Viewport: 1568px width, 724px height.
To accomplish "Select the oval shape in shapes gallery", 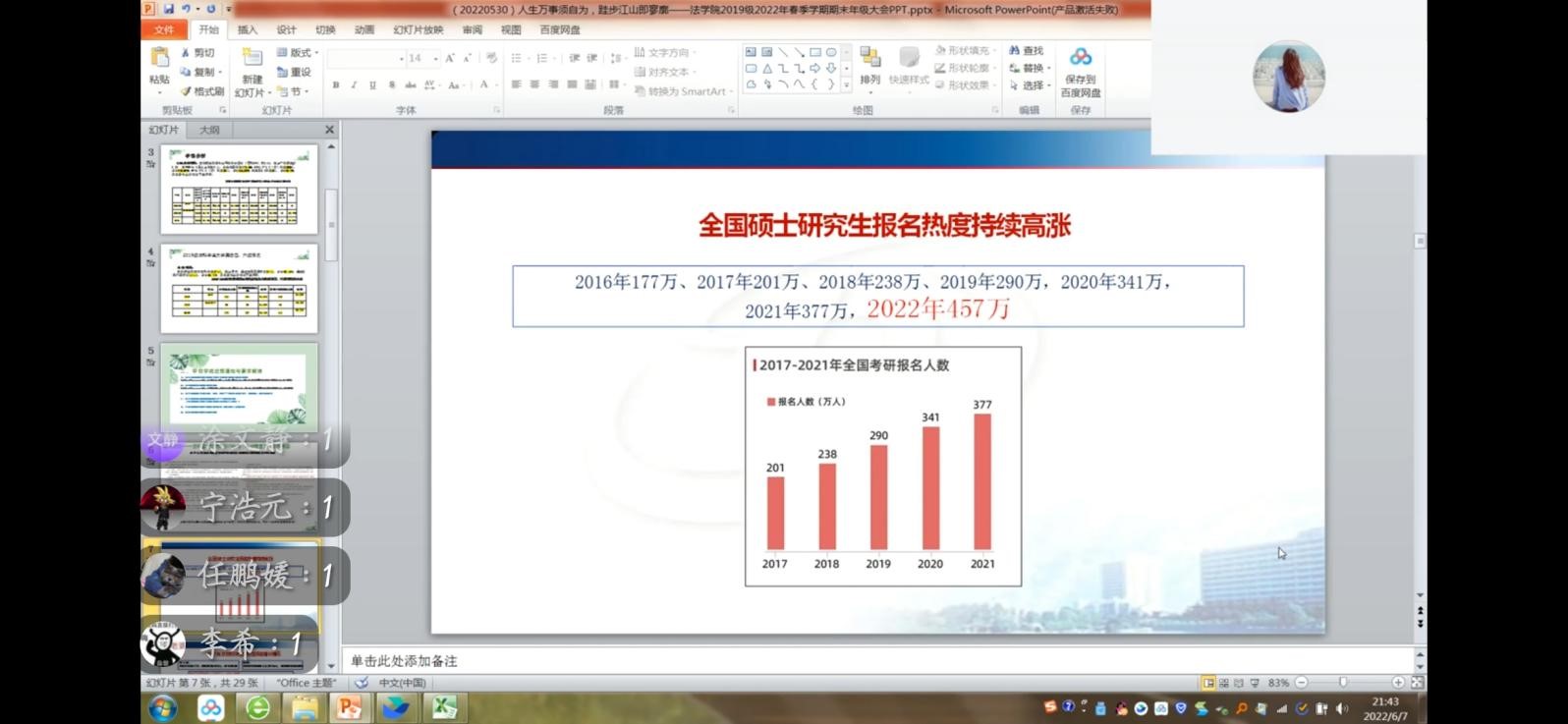I will (831, 52).
